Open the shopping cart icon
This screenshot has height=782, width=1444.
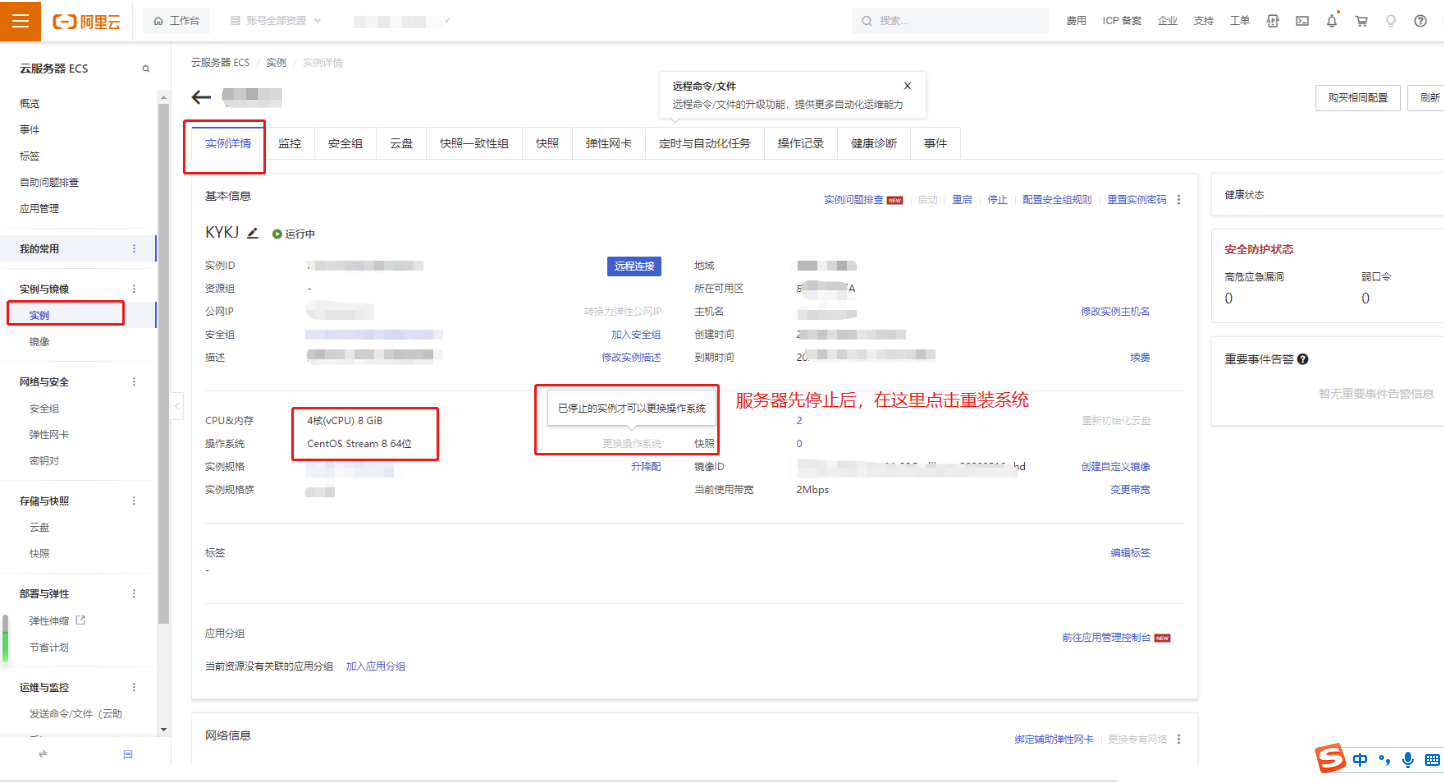point(1361,21)
